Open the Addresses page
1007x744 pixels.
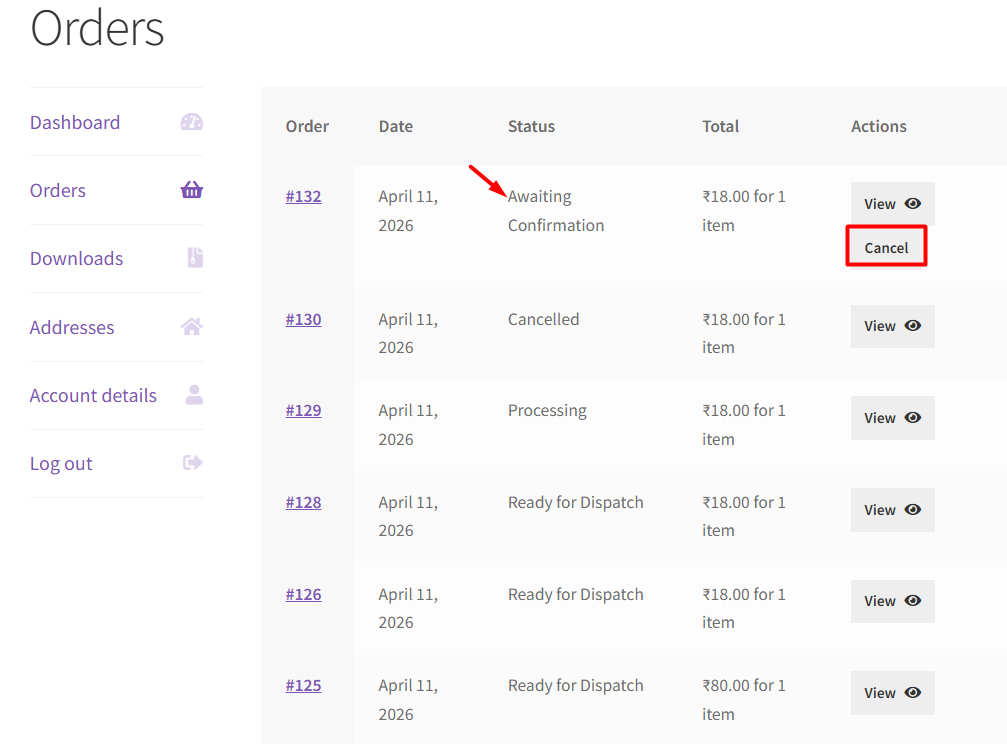(x=72, y=327)
